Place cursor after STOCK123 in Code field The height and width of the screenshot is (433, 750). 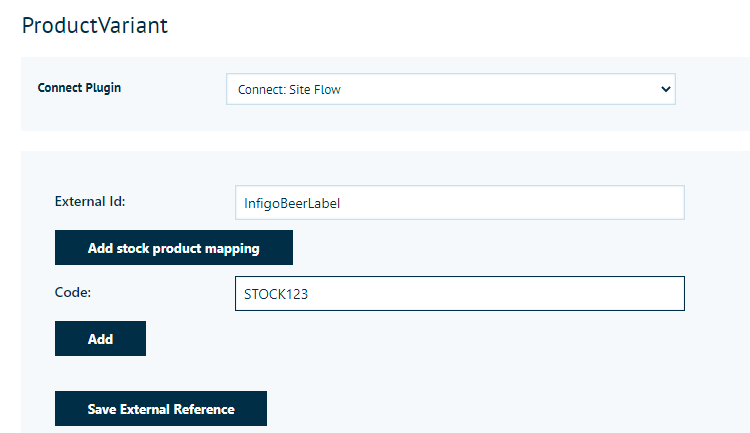[x=310, y=294]
